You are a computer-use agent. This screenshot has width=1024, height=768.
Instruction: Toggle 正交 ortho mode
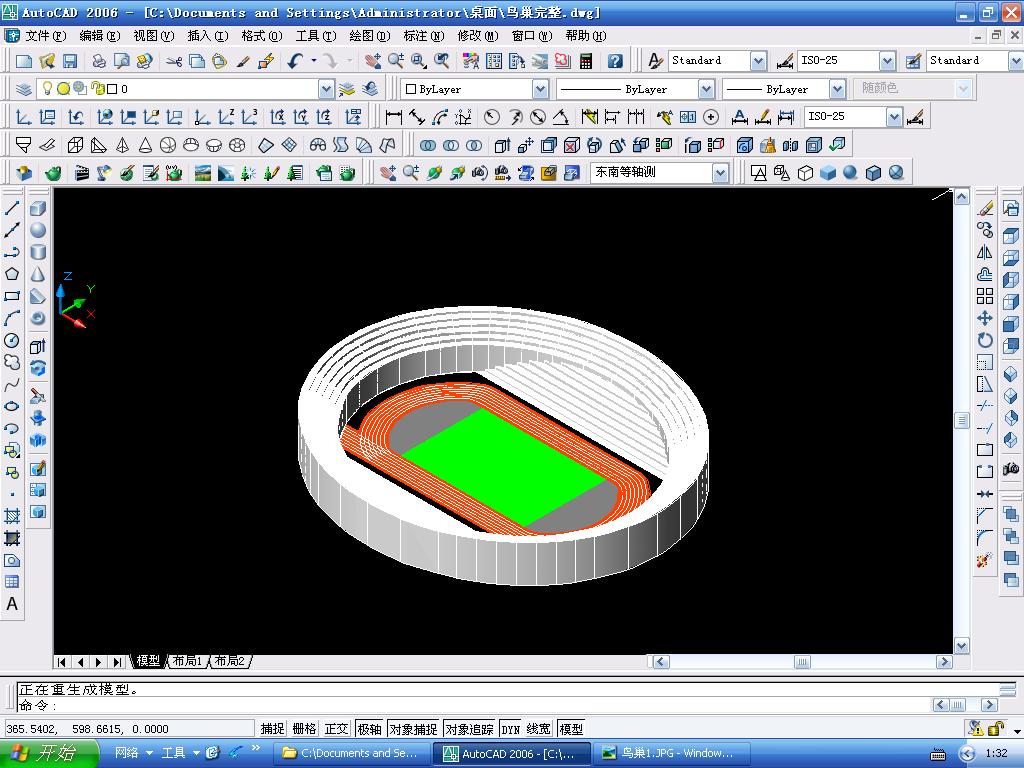[336, 729]
